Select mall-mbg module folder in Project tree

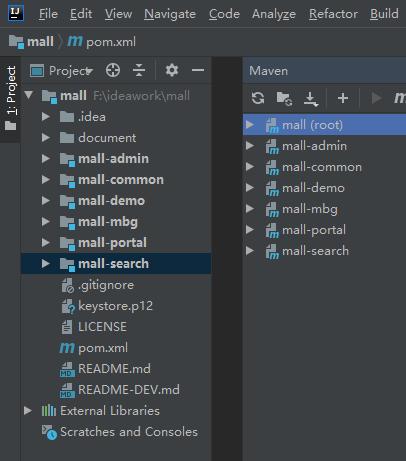click(116, 222)
